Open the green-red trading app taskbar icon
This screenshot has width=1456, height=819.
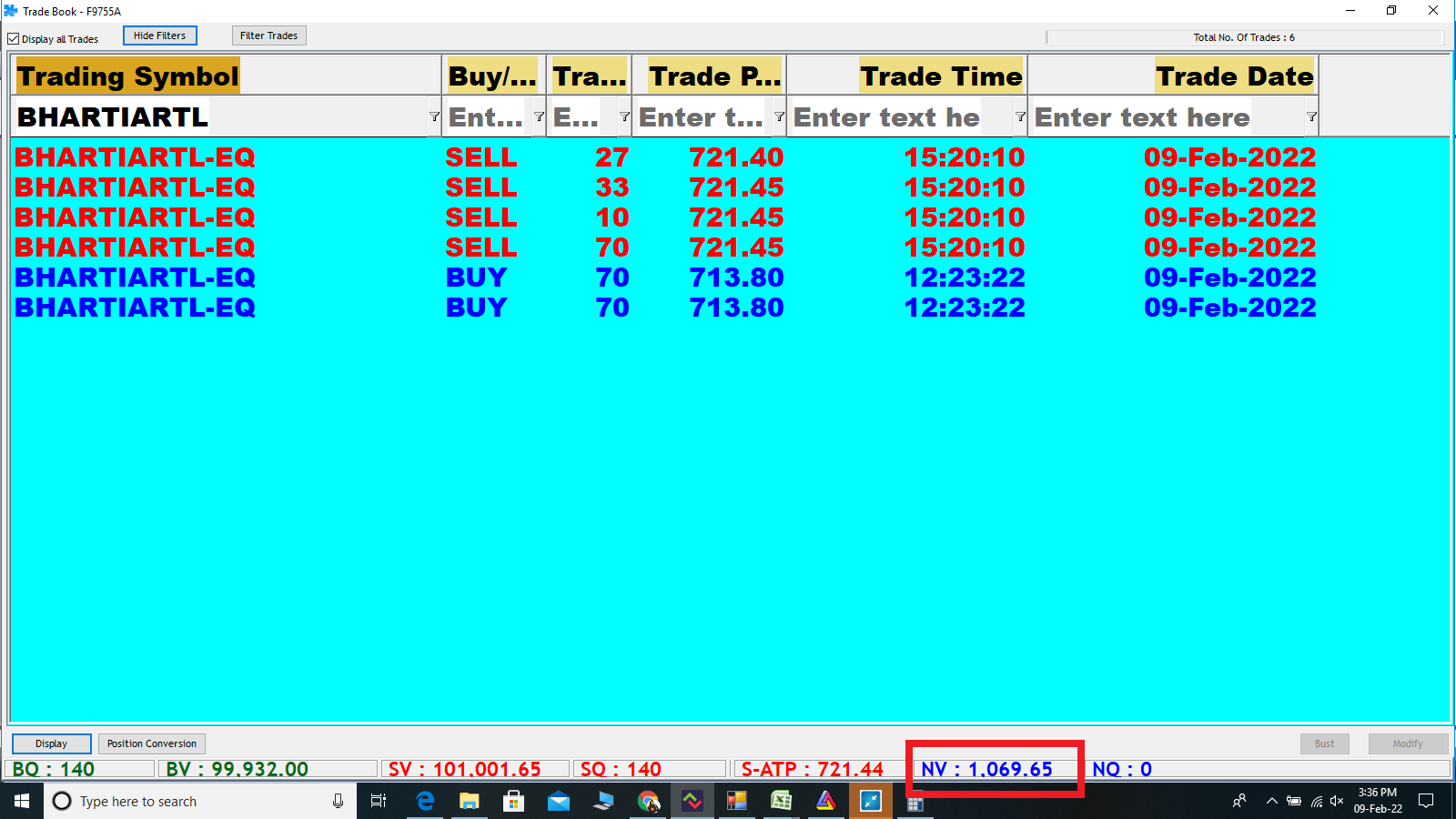coord(693,801)
